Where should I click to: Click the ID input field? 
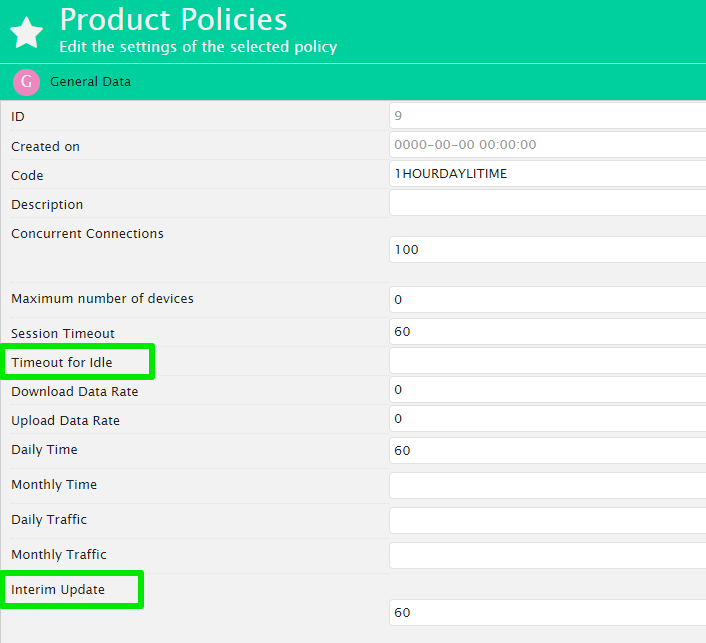click(547, 116)
